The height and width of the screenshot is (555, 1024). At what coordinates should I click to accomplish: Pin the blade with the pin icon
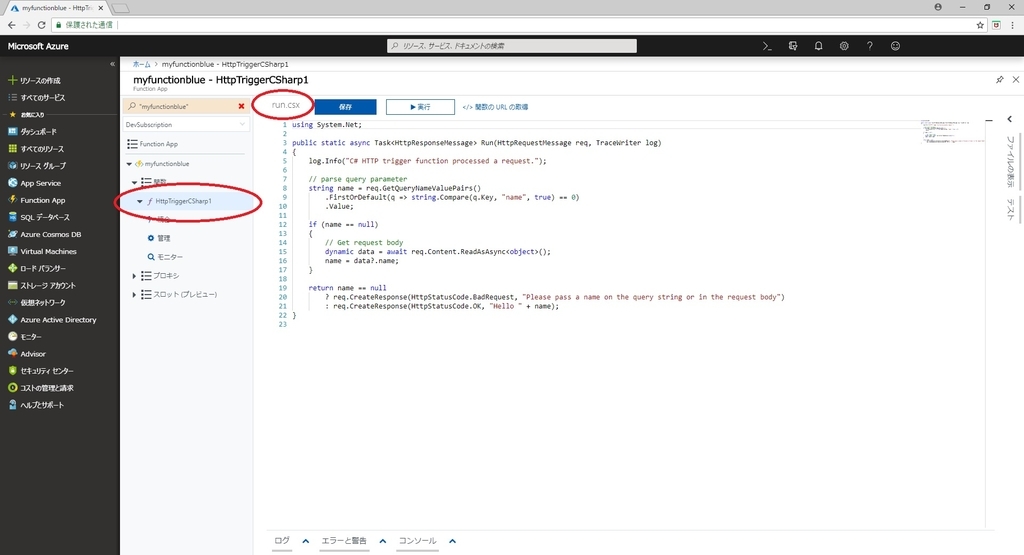pos(999,80)
